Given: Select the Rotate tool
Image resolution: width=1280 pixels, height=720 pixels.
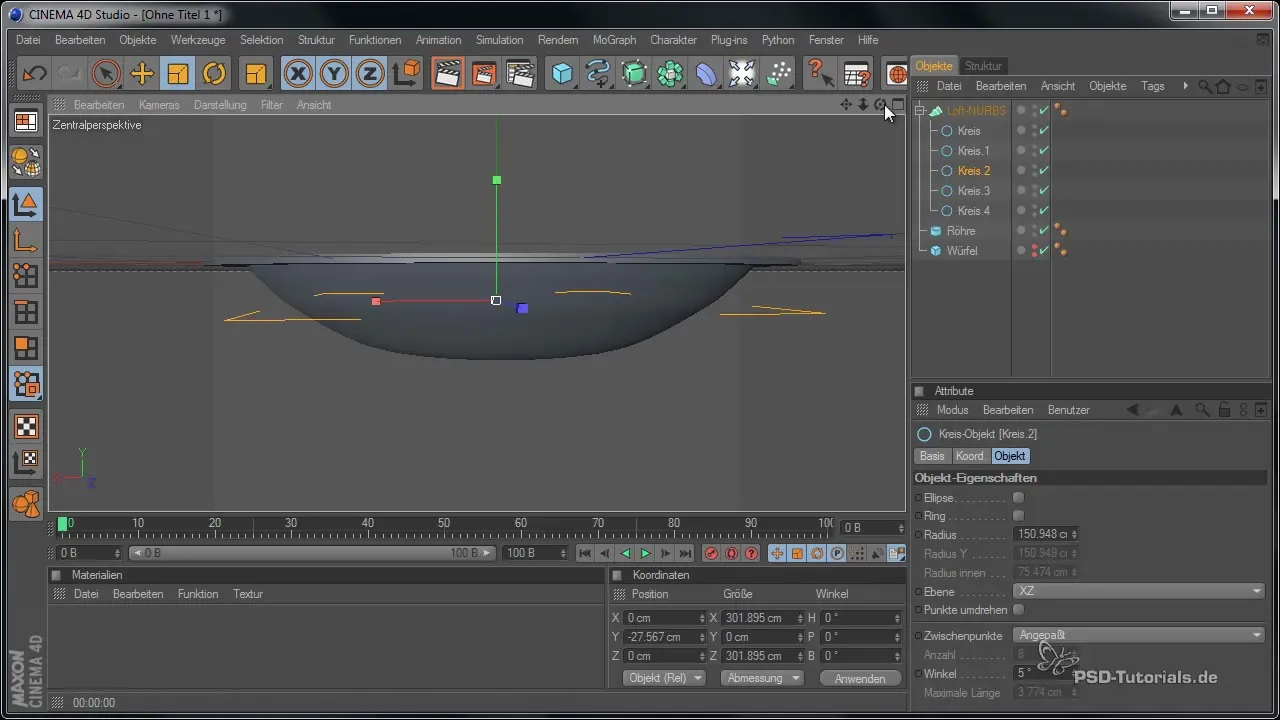Looking at the screenshot, I should [x=214, y=74].
